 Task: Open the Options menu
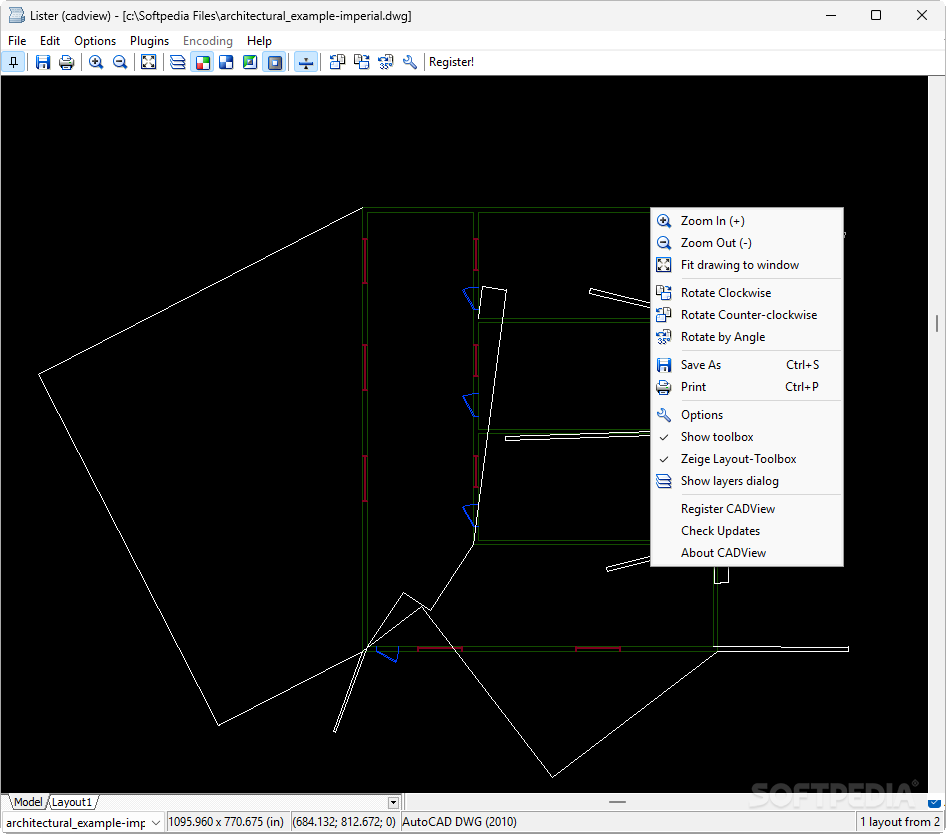pyautogui.click(x=95, y=40)
